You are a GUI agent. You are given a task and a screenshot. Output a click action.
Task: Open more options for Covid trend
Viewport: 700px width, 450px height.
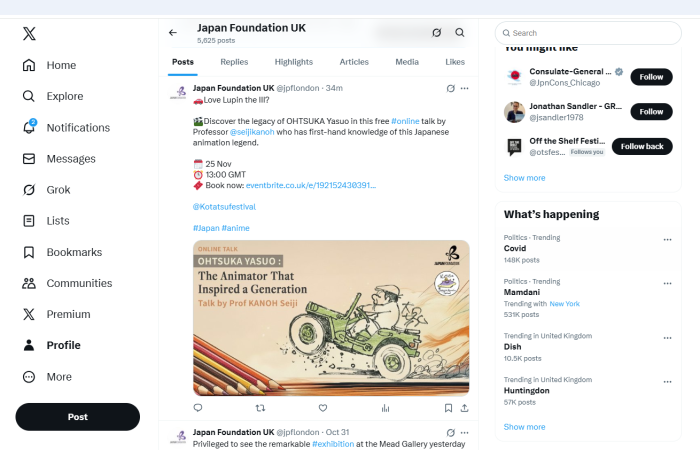click(667, 240)
